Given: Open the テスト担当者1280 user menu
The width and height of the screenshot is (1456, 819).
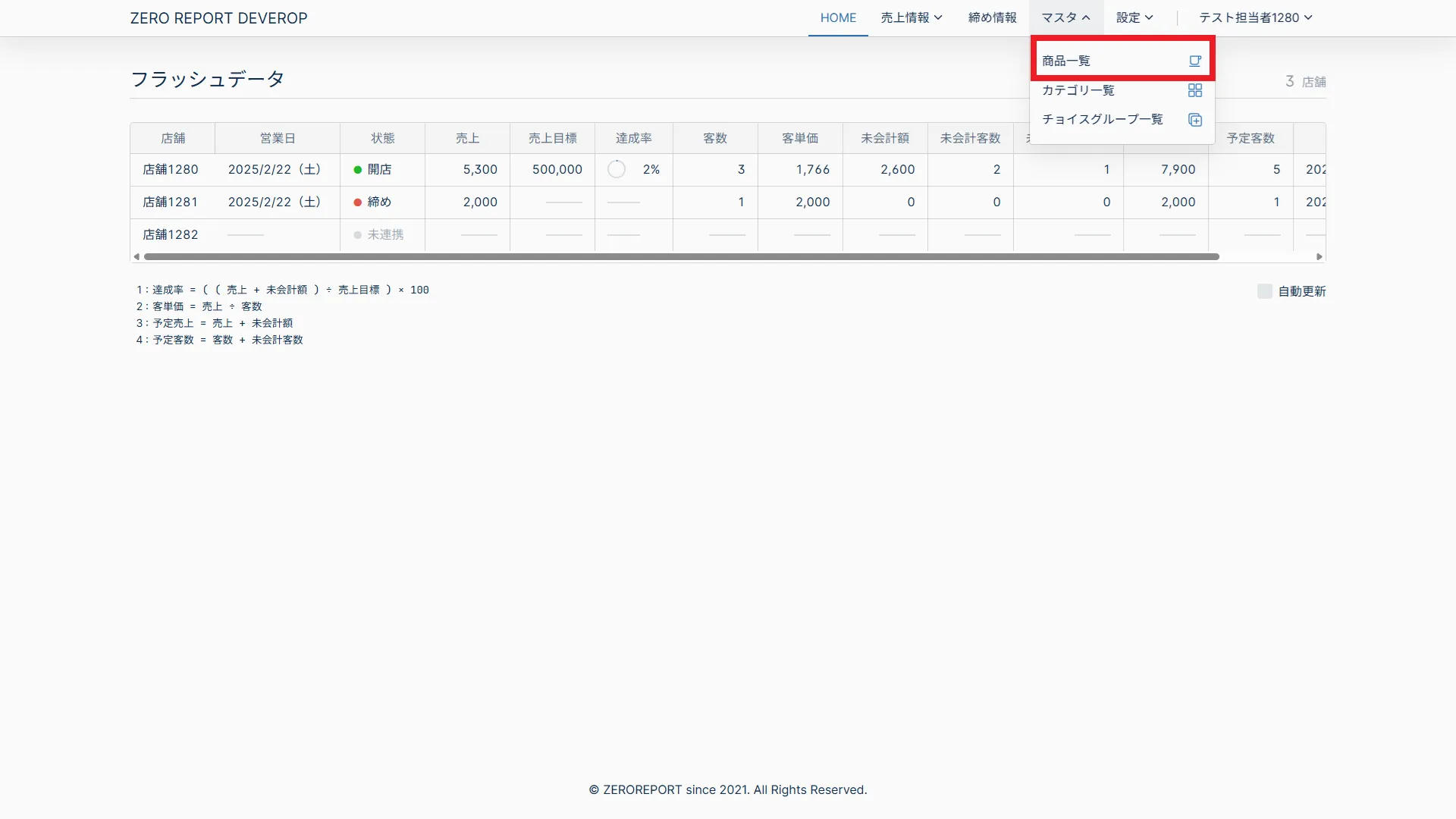Looking at the screenshot, I should (1255, 17).
